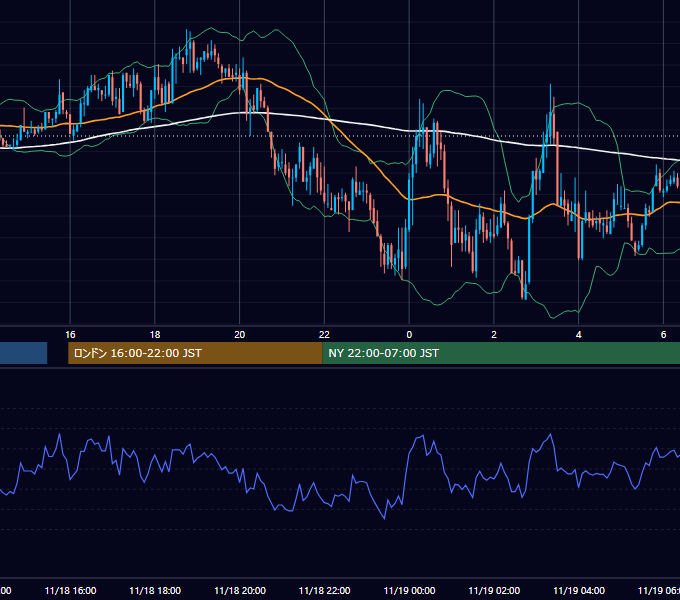Click the upper time axis label 18

[155, 335]
